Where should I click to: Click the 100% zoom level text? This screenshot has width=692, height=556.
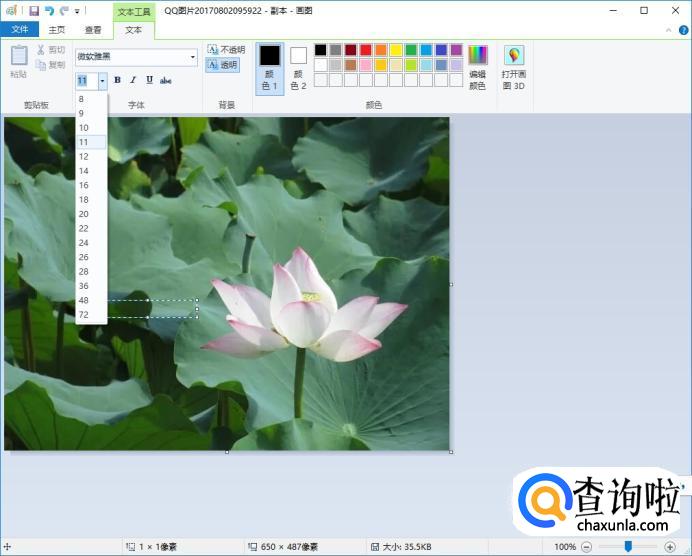(565, 547)
